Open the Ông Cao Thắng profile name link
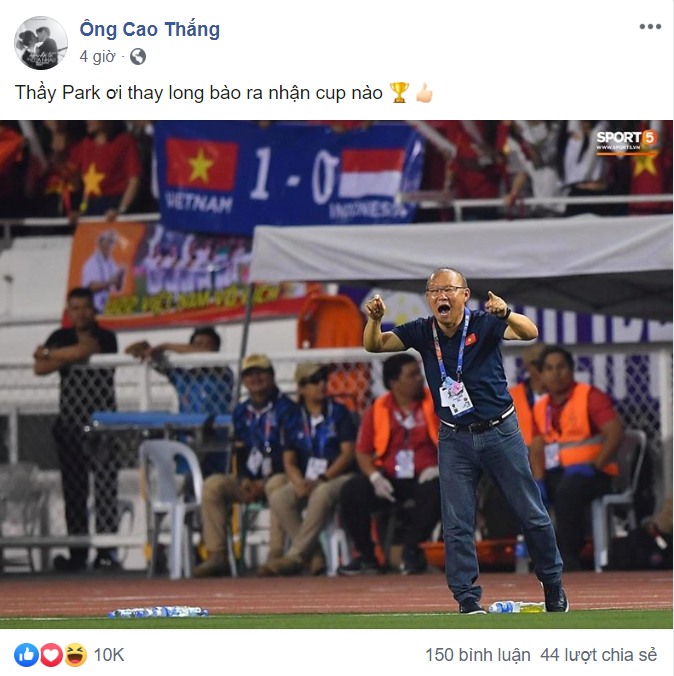 (150, 30)
